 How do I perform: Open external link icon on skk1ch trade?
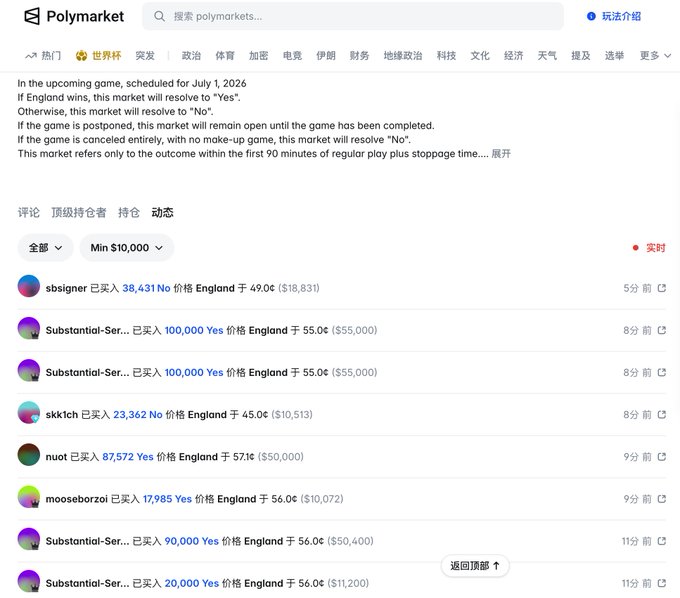tap(661, 414)
